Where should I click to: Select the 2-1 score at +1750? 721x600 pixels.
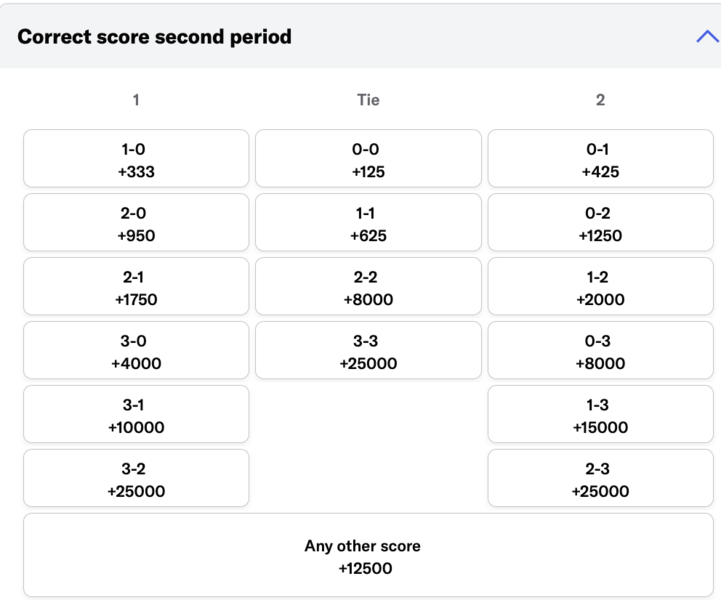[x=136, y=286]
